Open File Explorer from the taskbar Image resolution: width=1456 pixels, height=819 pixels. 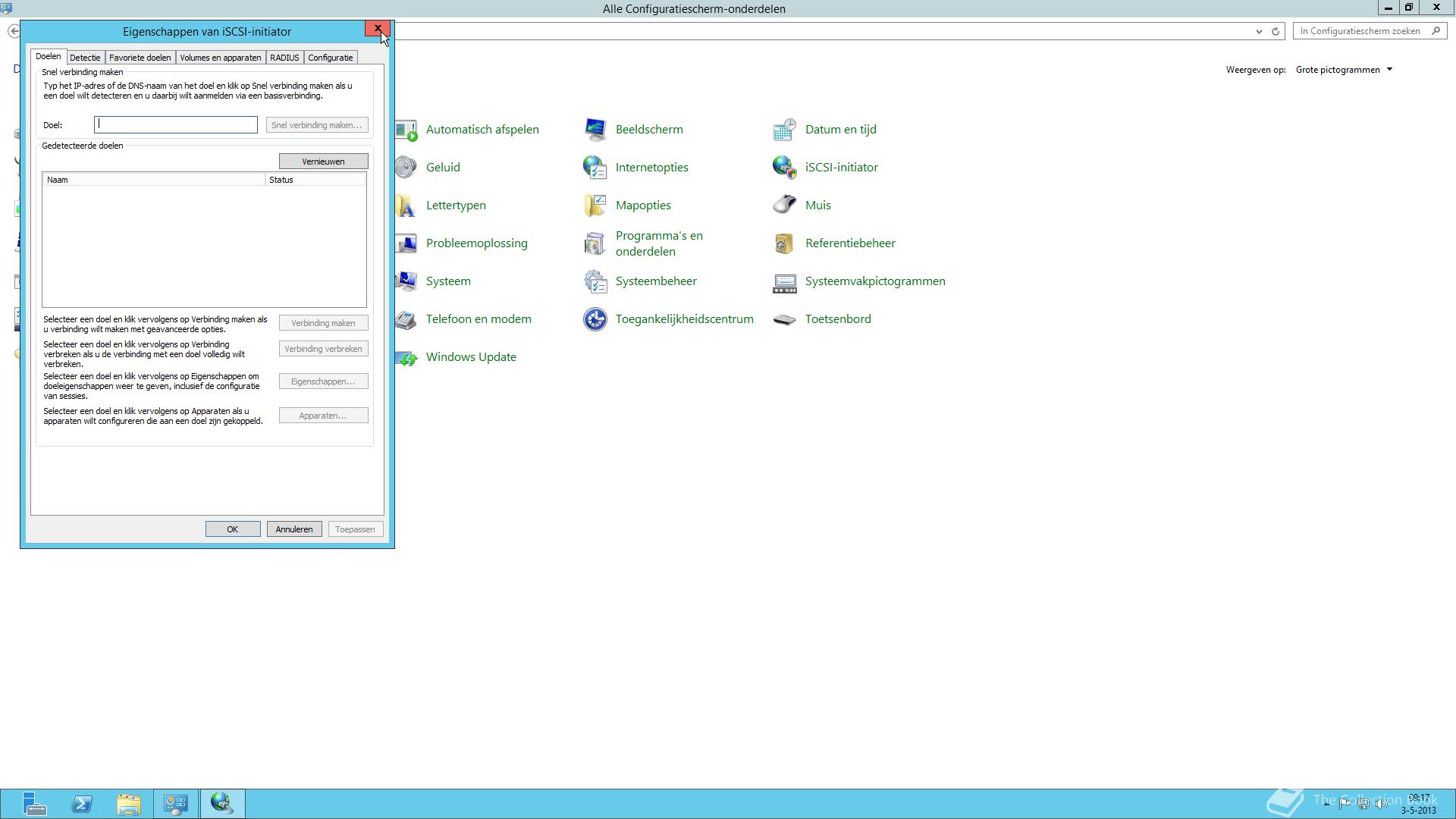129,804
